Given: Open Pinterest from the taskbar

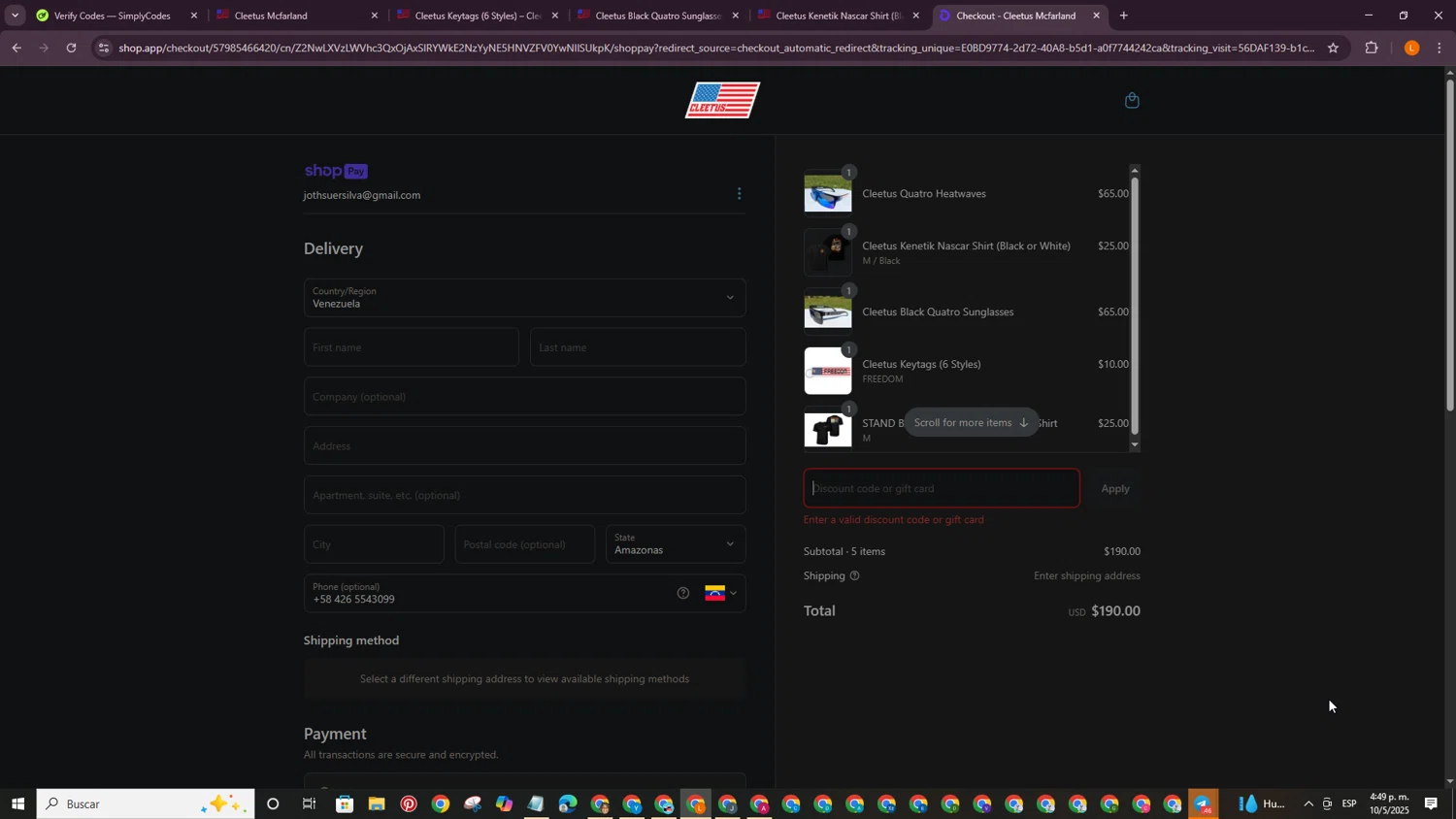Looking at the screenshot, I should tap(409, 803).
